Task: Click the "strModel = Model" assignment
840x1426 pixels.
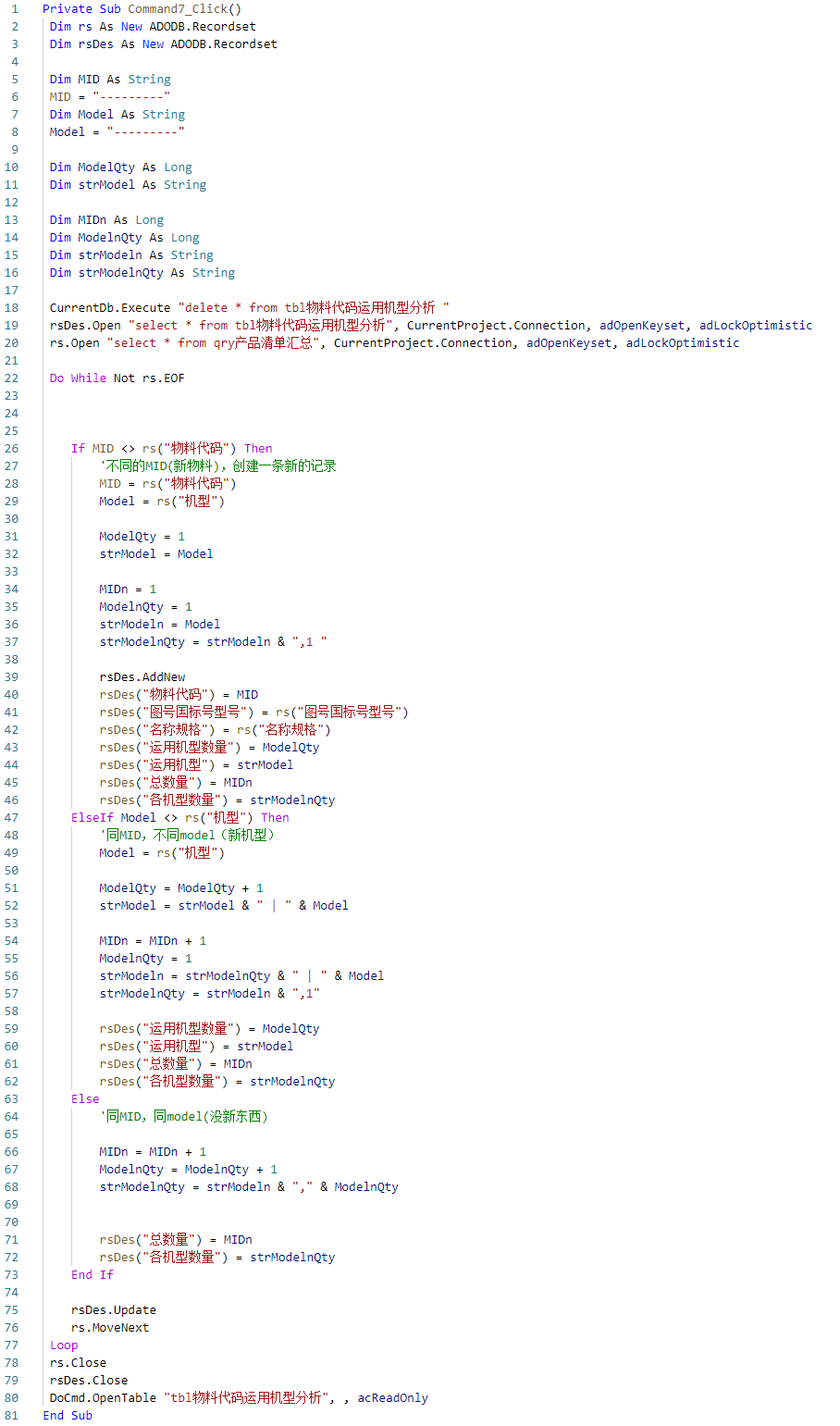Action: pyautogui.click(x=156, y=554)
